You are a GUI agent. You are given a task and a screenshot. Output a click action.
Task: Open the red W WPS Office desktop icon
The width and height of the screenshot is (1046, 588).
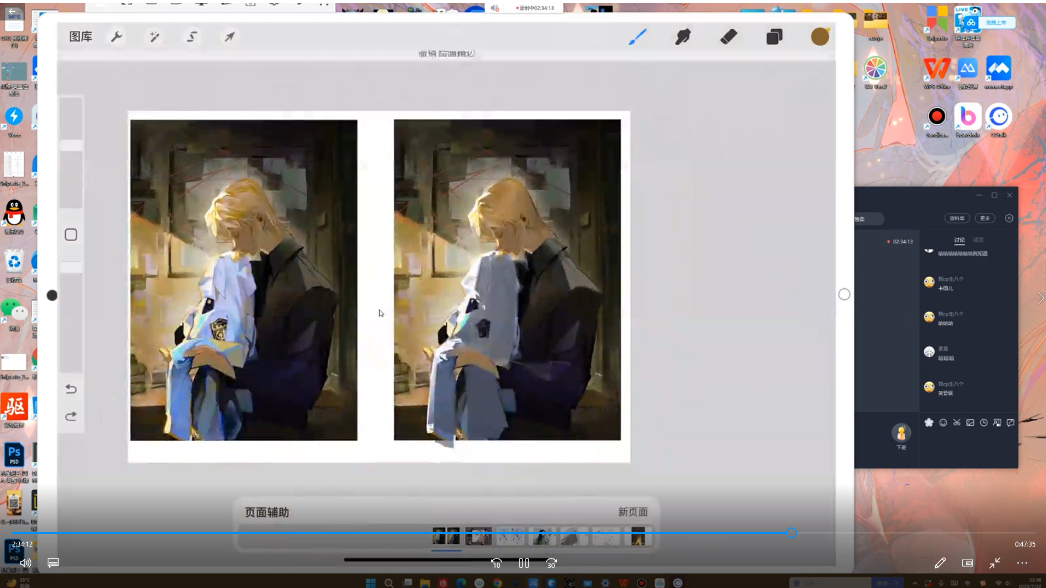tap(937, 69)
